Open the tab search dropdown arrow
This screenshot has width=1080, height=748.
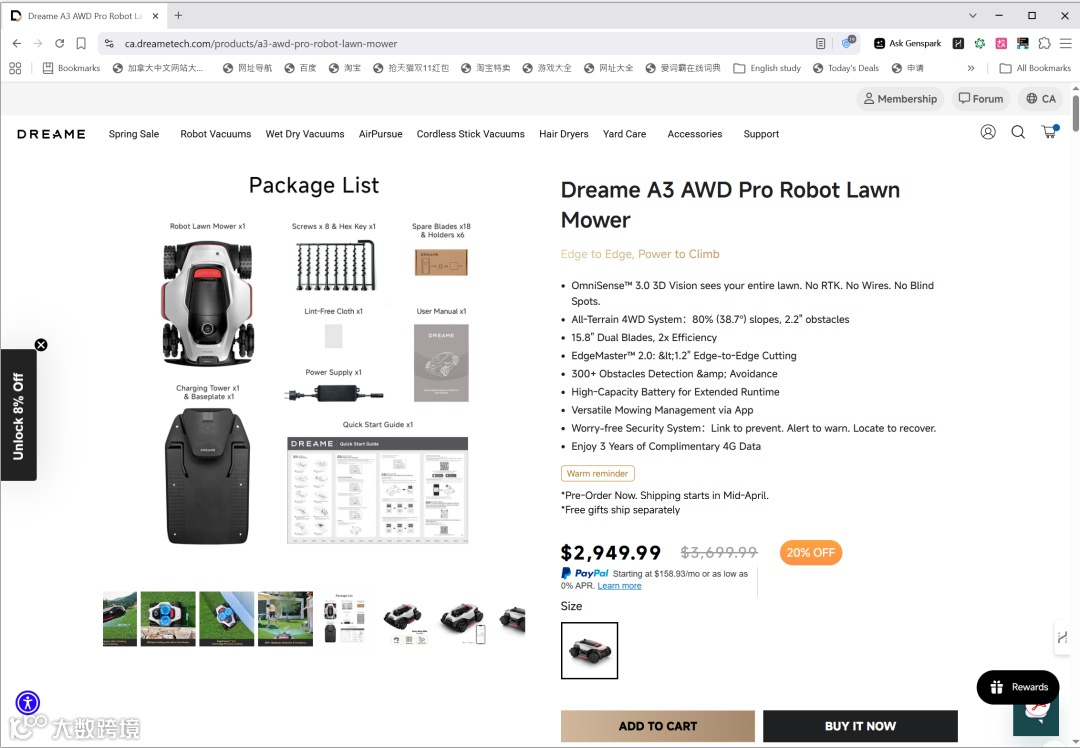(973, 16)
